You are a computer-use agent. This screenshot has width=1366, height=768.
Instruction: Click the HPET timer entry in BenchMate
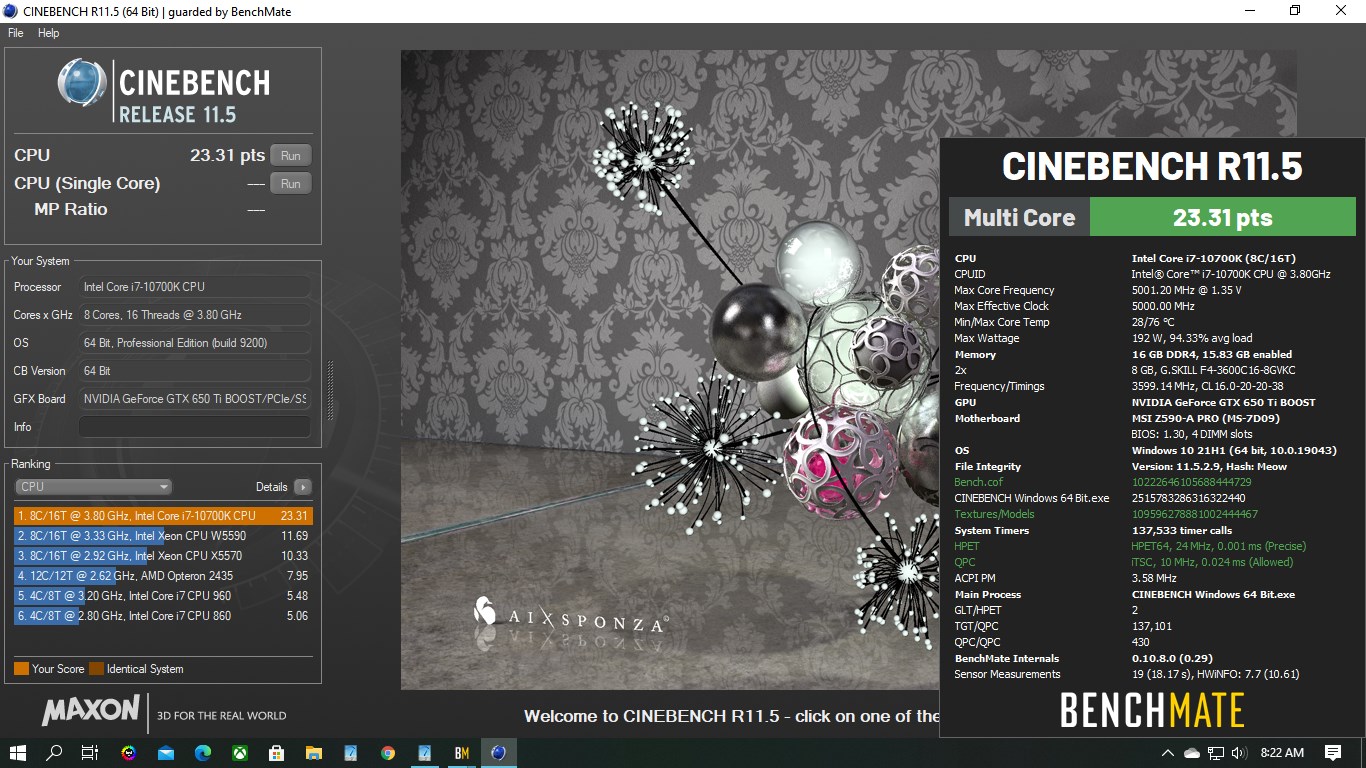[967, 546]
